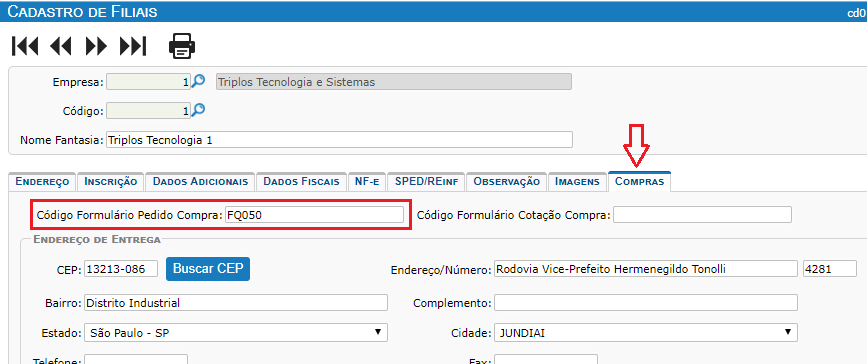
Task: Open Código lookup magnifier
Action: coord(198,111)
